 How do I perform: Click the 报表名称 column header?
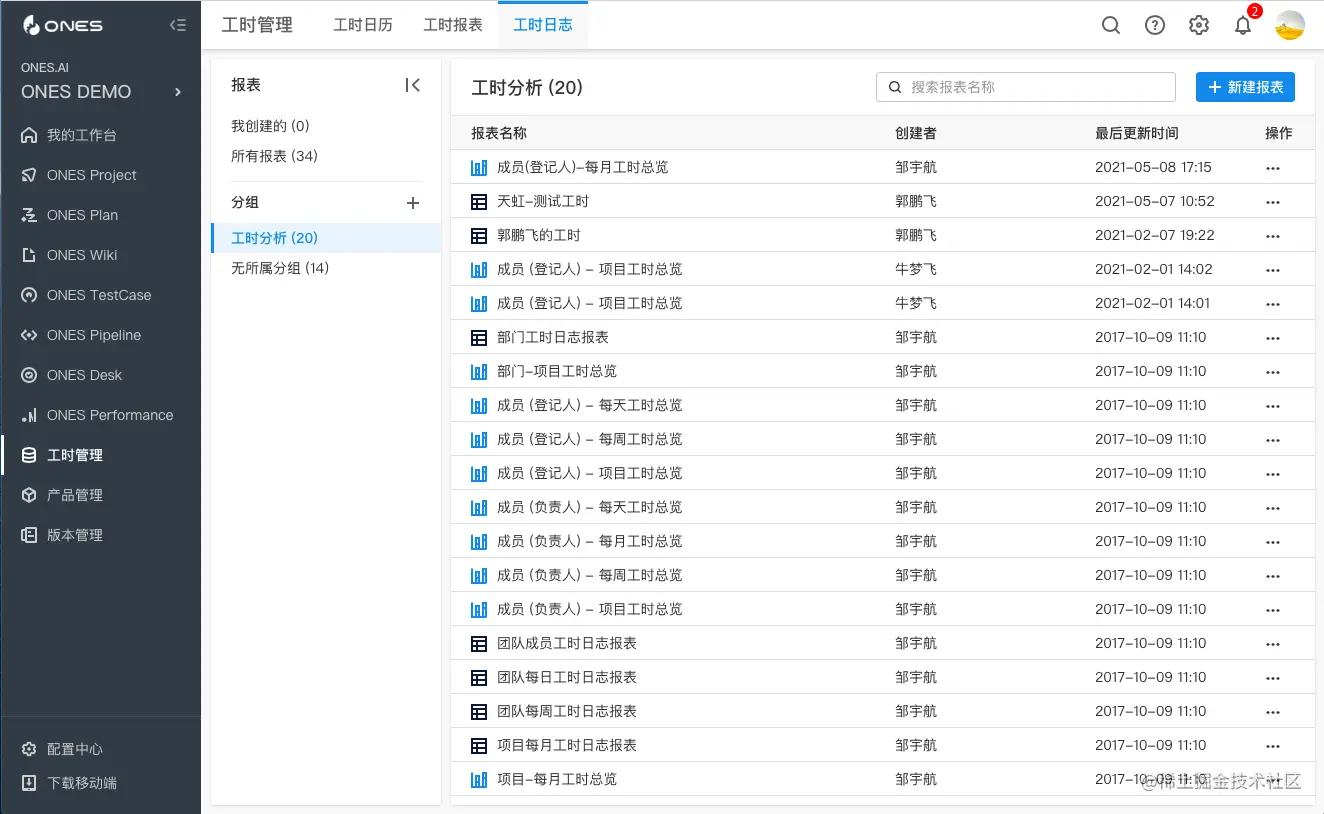point(499,133)
